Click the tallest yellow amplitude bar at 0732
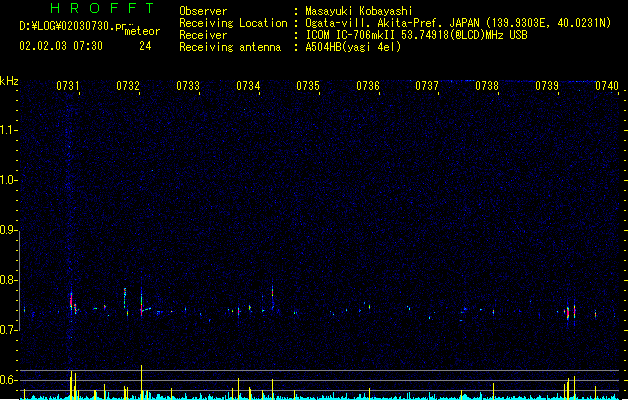 coord(141,382)
